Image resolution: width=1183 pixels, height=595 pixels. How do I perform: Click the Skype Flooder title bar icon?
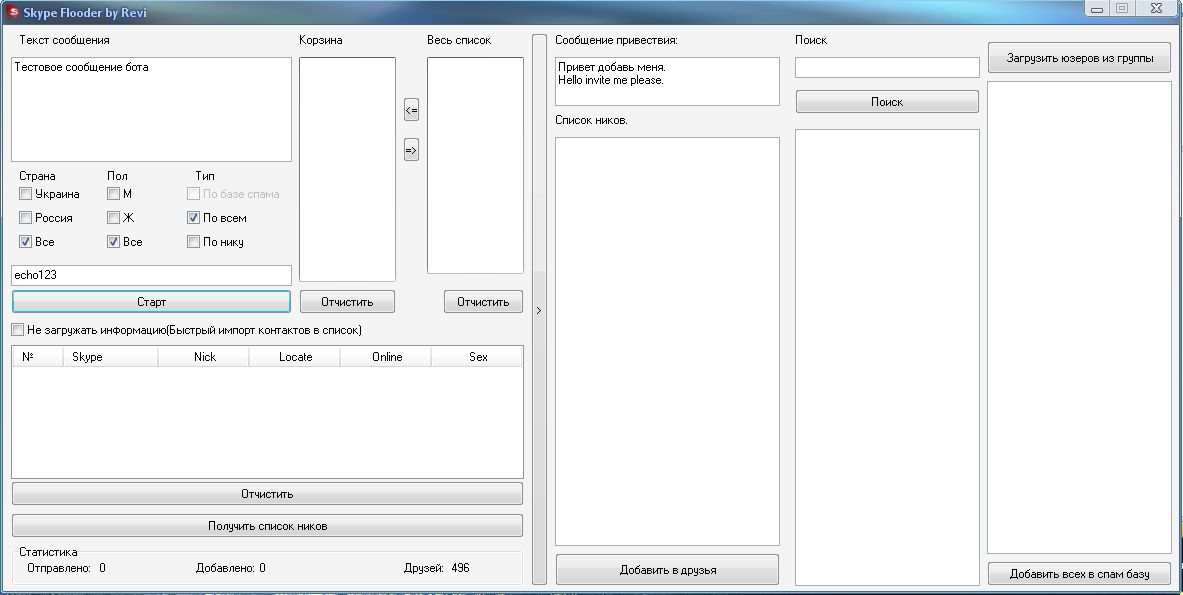point(13,12)
